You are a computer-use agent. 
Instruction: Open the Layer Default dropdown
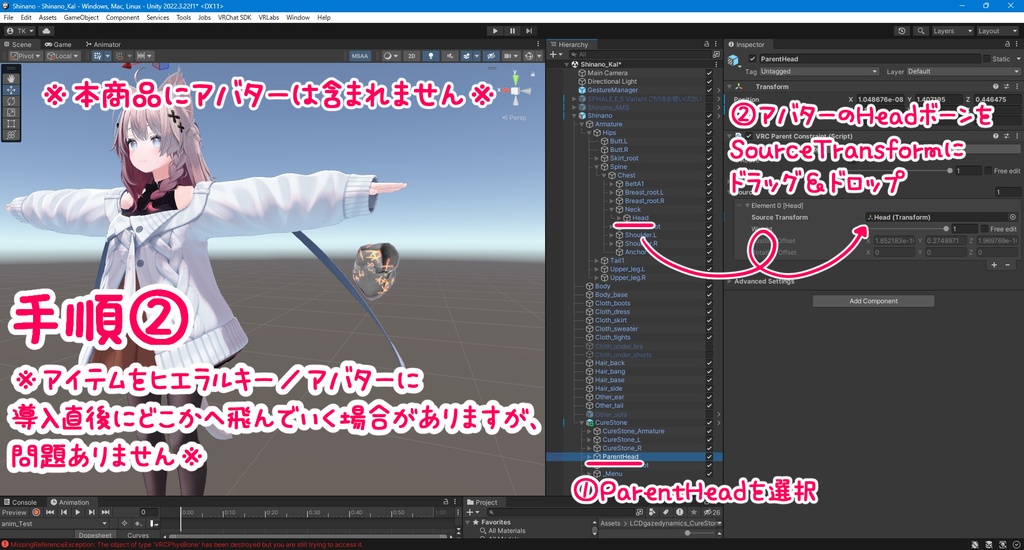point(962,71)
